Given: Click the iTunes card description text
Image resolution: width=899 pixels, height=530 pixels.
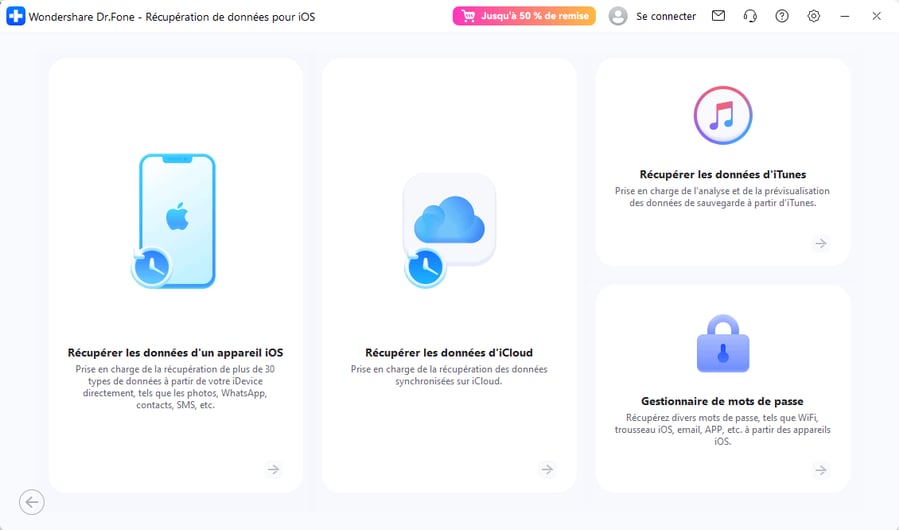Looking at the screenshot, I should click(x=722, y=197).
